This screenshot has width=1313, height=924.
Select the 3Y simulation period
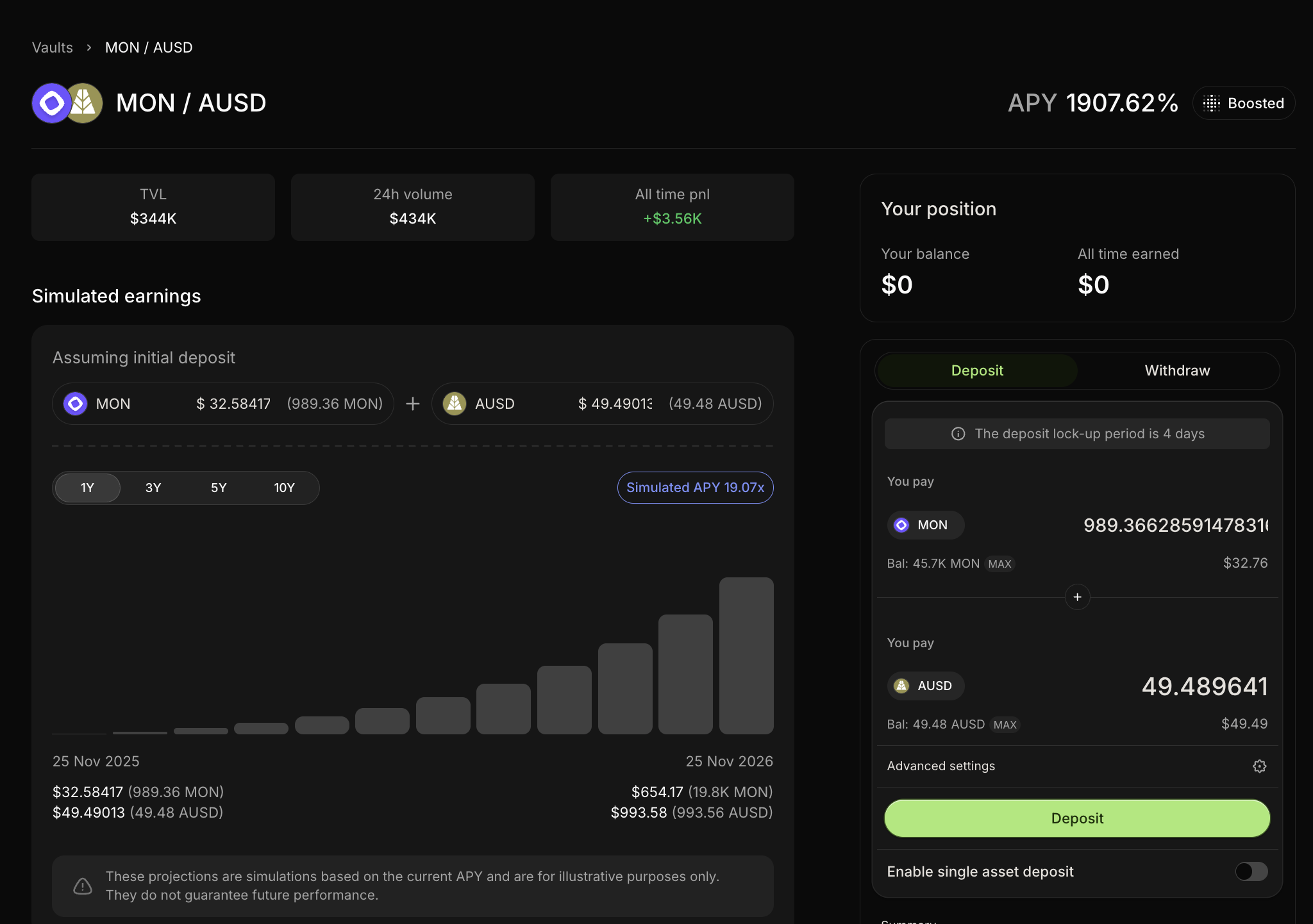coord(153,488)
